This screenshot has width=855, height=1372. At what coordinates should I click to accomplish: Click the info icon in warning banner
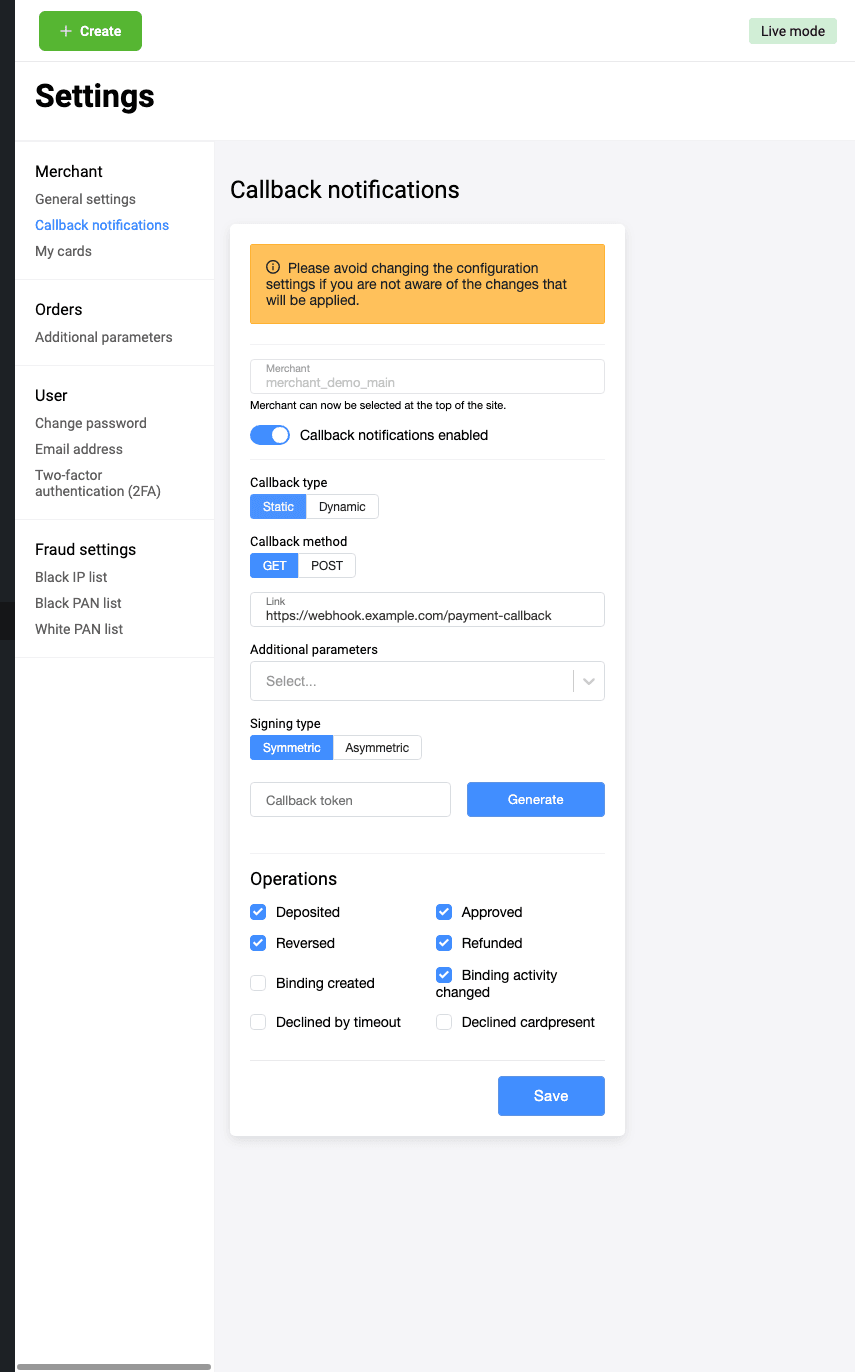tap(273, 268)
